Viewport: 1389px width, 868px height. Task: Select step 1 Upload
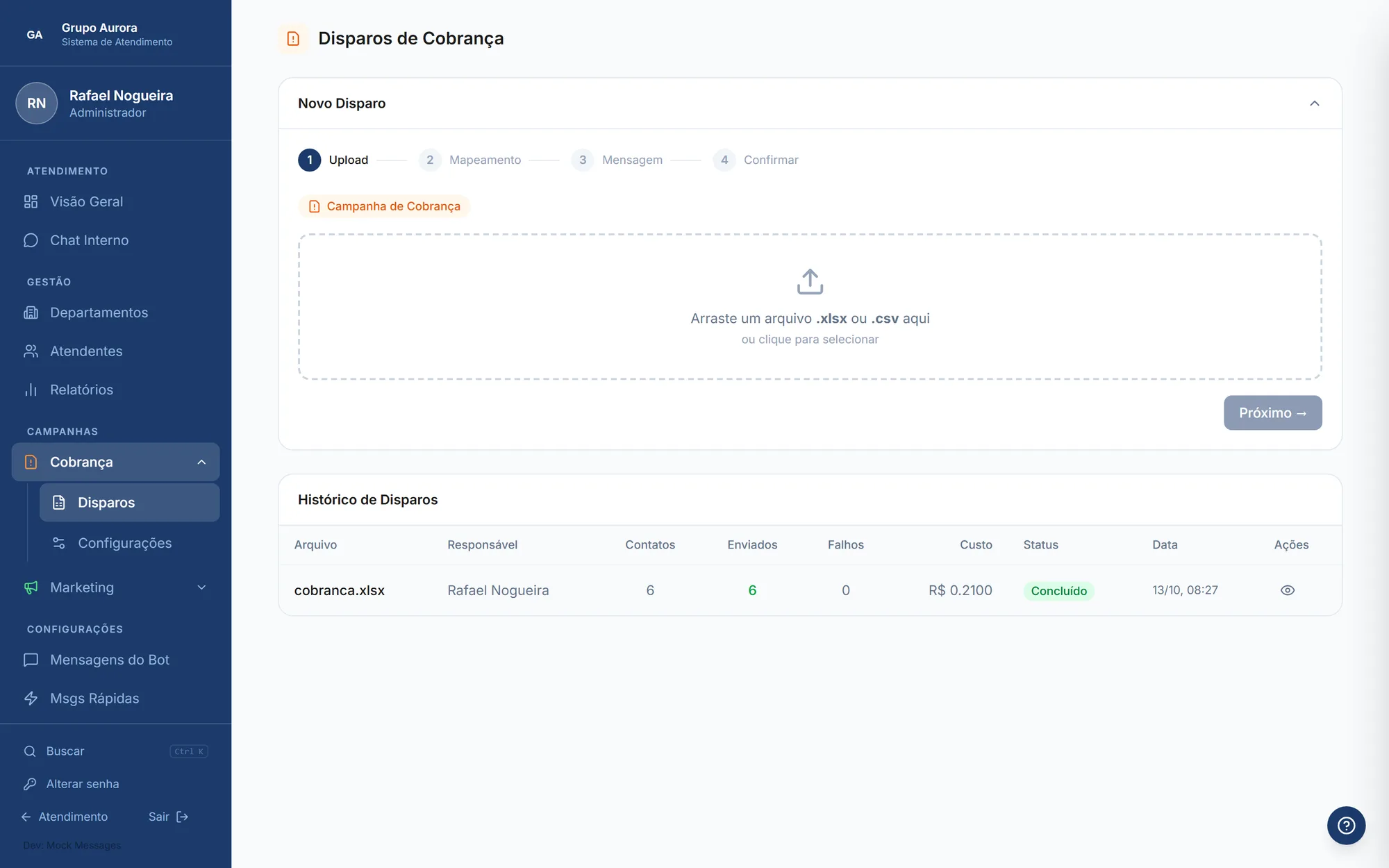pos(333,160)
